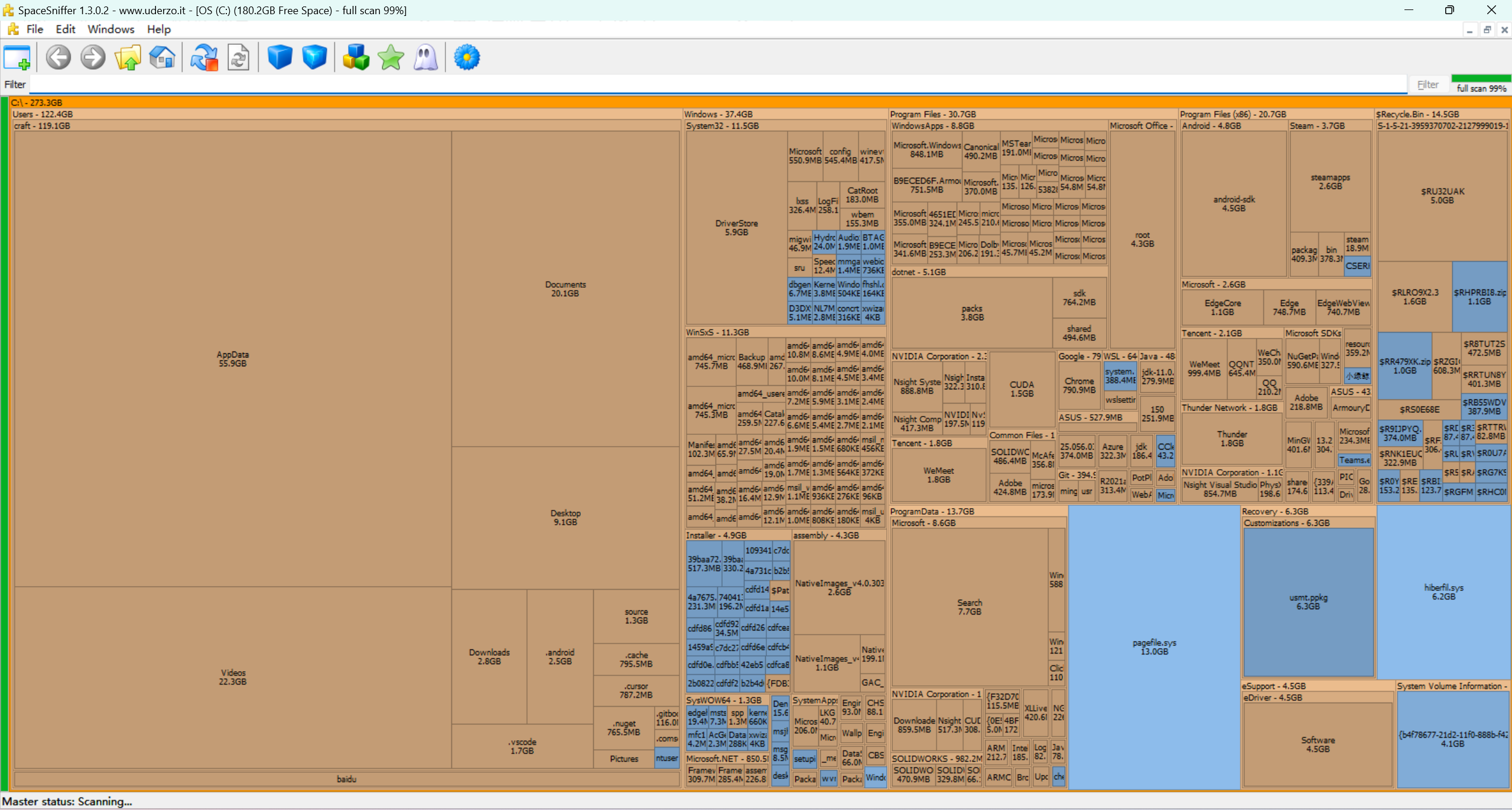Select the EdgeCore 1.1GB block

pos(1222,307)
